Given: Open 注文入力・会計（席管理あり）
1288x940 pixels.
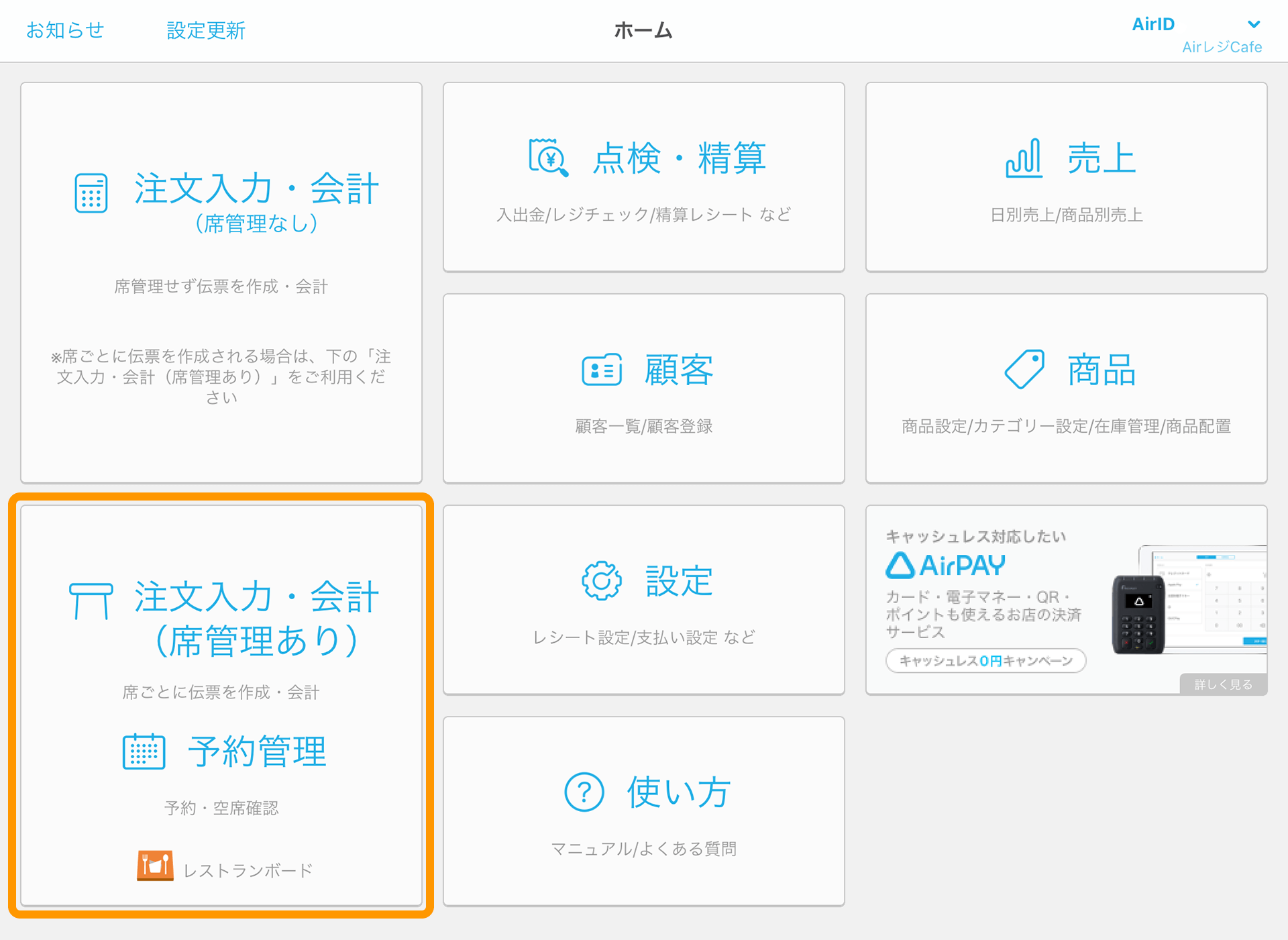Looking at the screenshot, I should pyautogui.click(x=256, y=618).
